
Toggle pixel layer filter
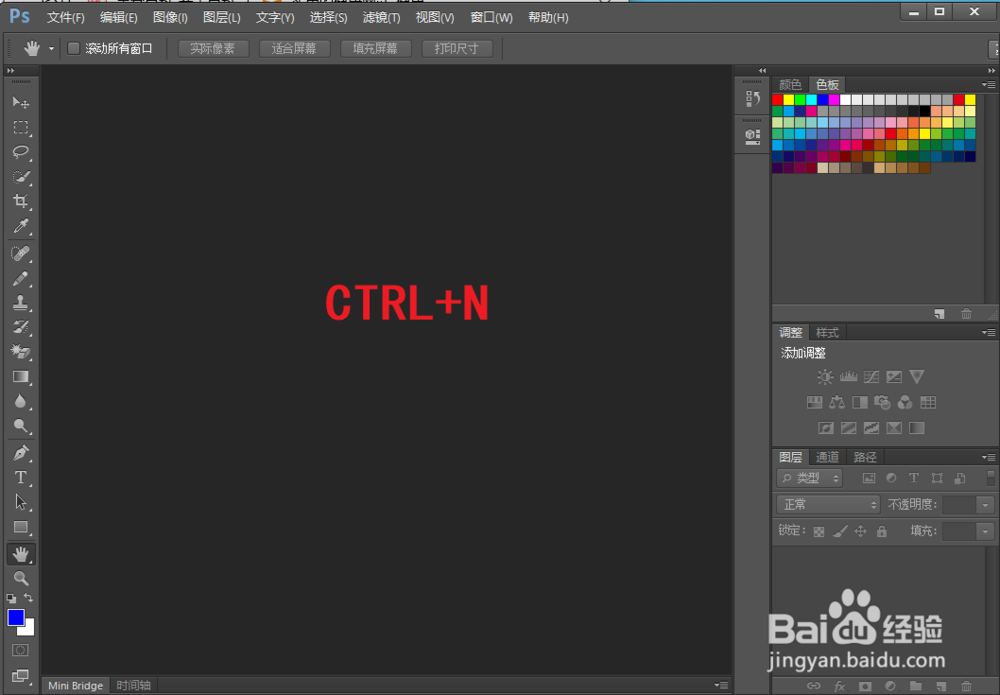869,478
